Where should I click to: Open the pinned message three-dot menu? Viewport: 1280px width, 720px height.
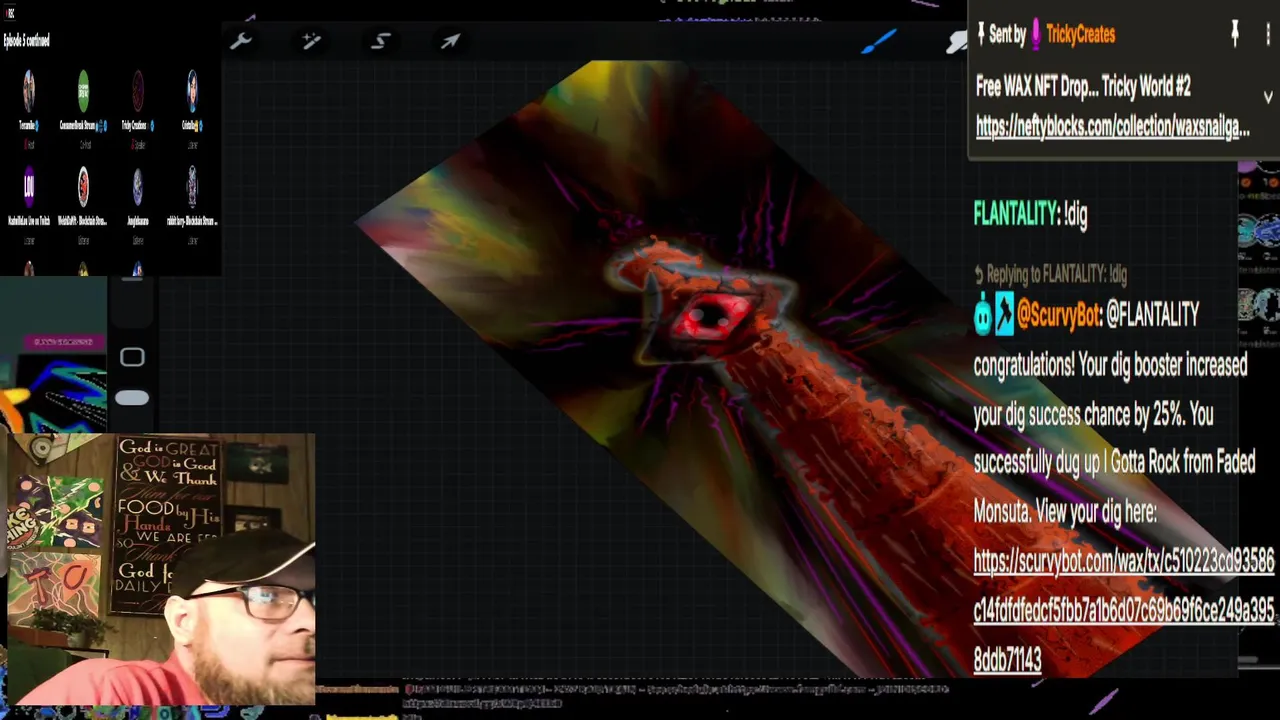pos(1268,34)
